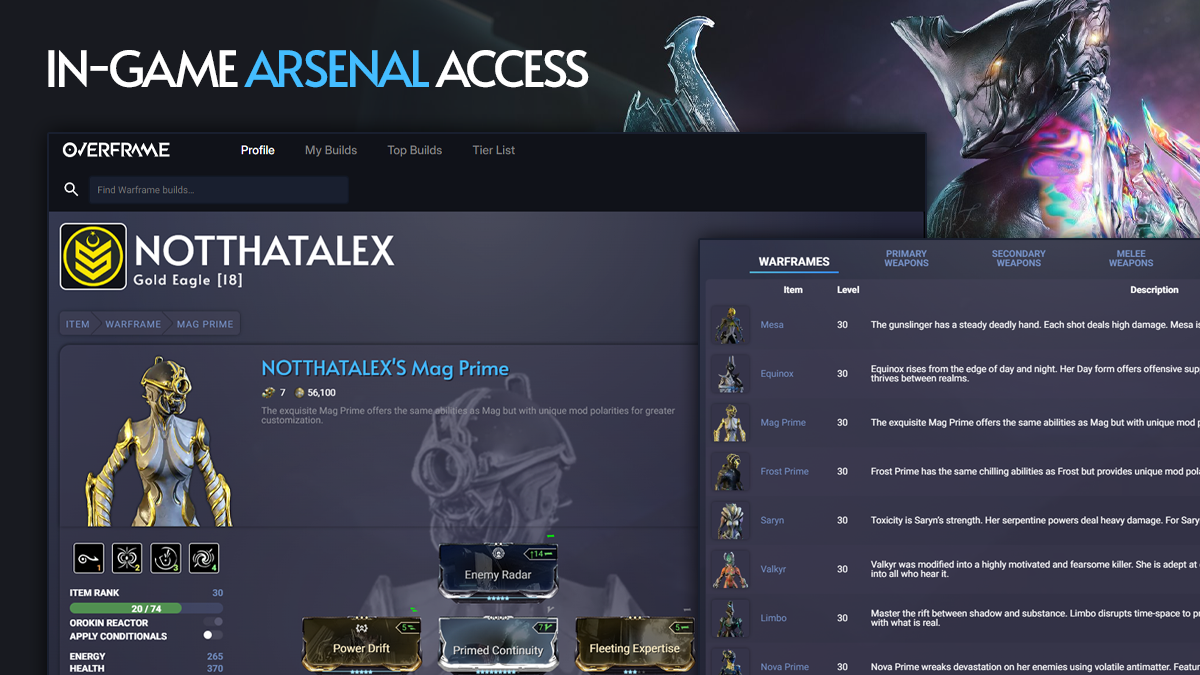Select the first Mag ability icon

coord(88,558)
